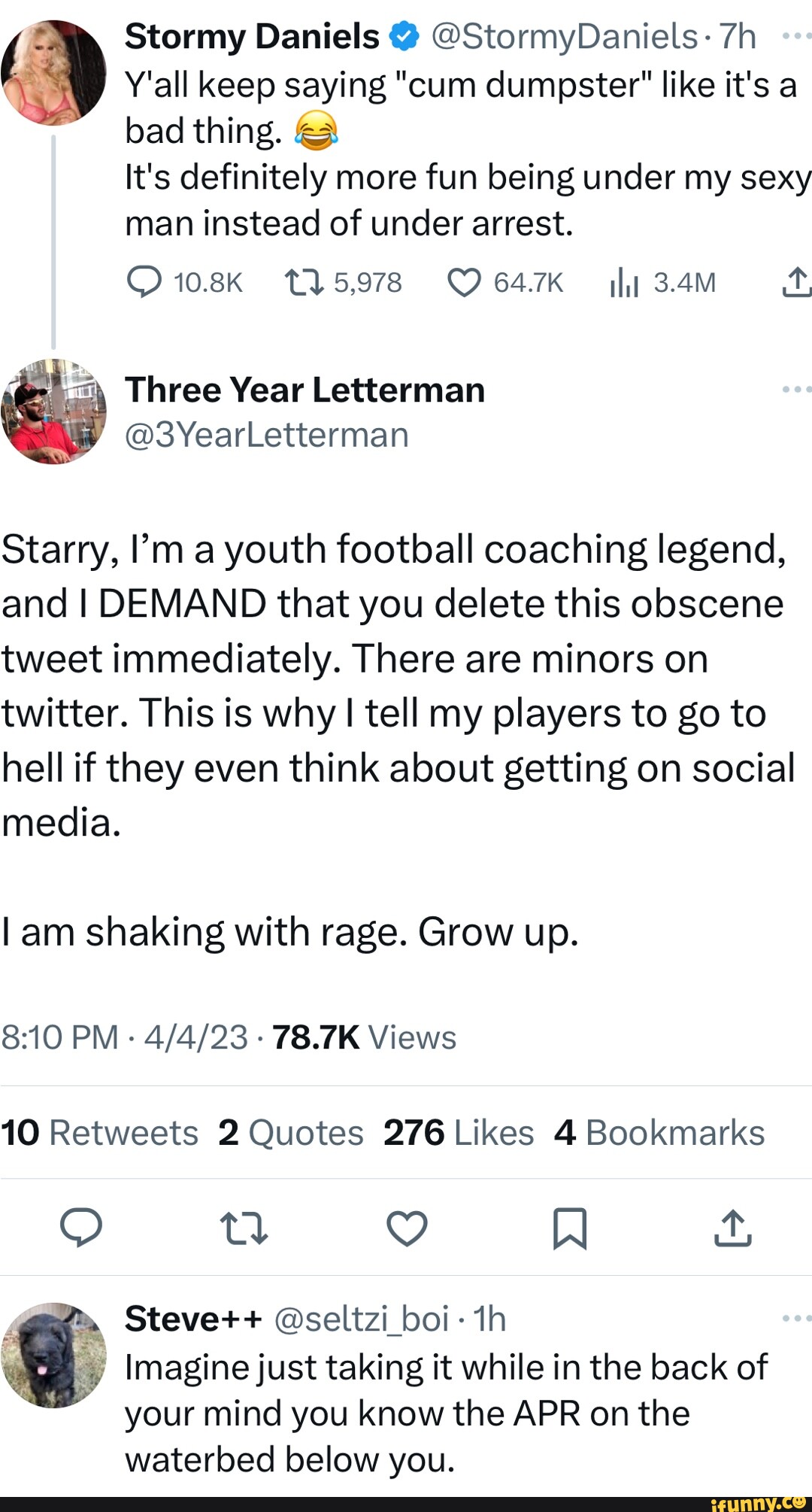812x1512 pixels.
Task: Open @seltzi_boi profile handle
Action: point(362,1319)
